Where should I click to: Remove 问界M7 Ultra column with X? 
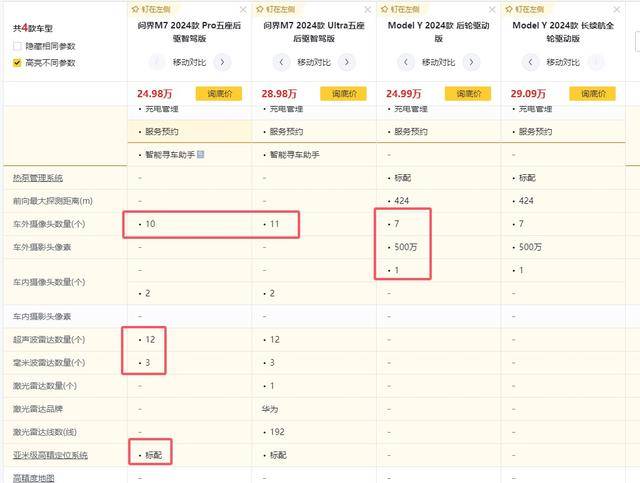point(367,9)
